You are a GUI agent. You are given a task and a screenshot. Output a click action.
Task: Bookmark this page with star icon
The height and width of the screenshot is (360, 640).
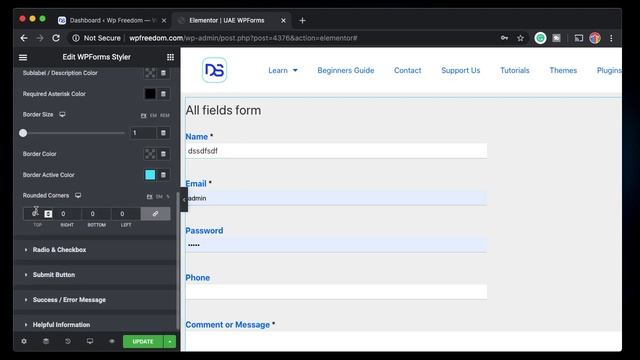point(520,38)
